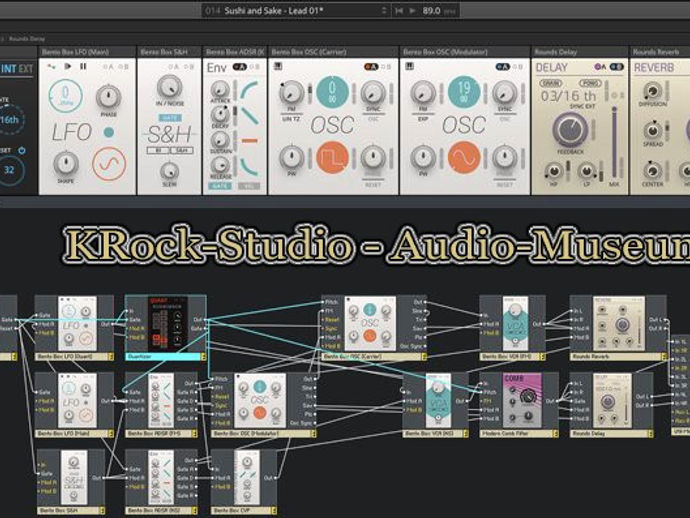
Task: Click the carrier OSC pitch display showing 0
Action: [x=333, y=92]
